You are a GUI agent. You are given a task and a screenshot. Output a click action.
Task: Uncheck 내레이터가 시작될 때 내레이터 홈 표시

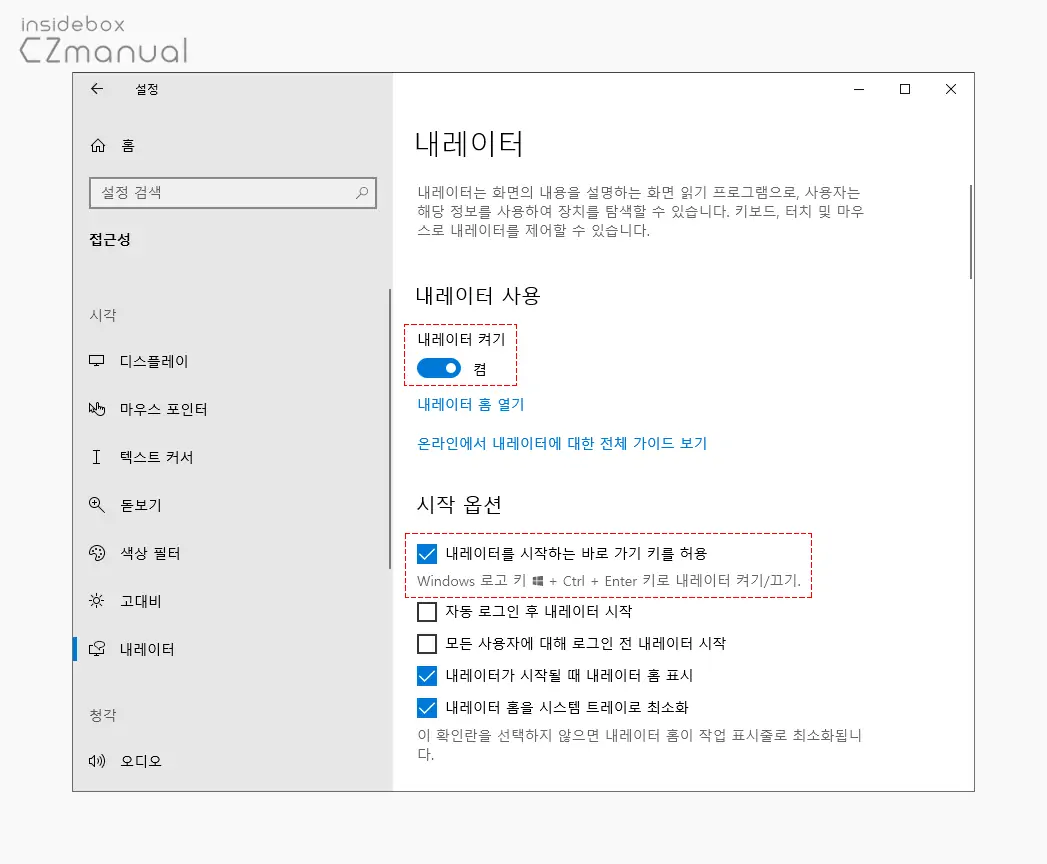click(x=427, y=675)
